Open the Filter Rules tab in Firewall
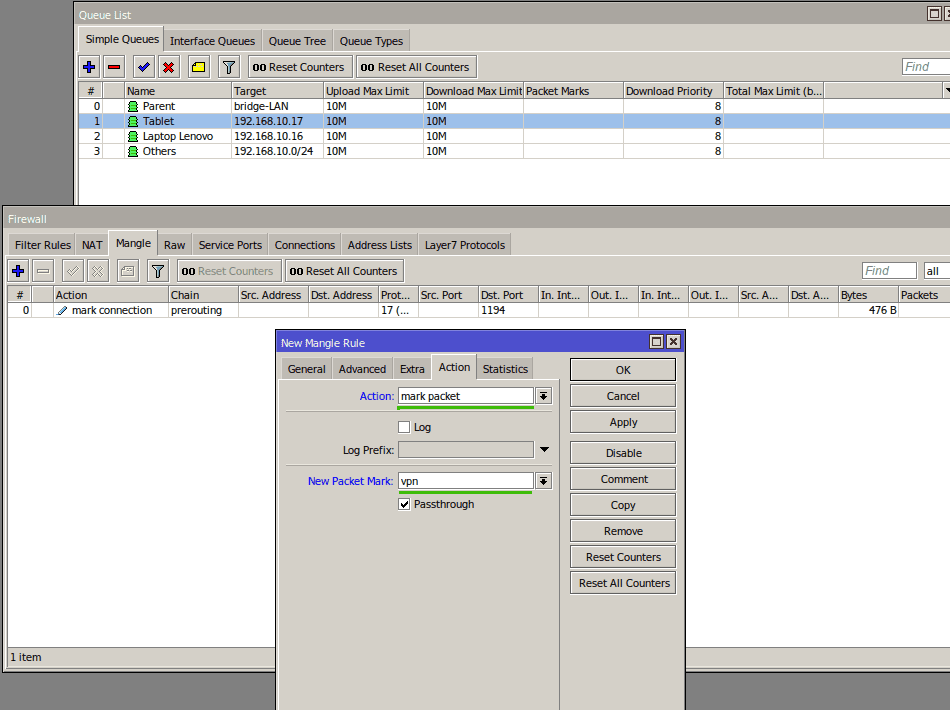The image size is (950, 710). click(x=42, y=245)
